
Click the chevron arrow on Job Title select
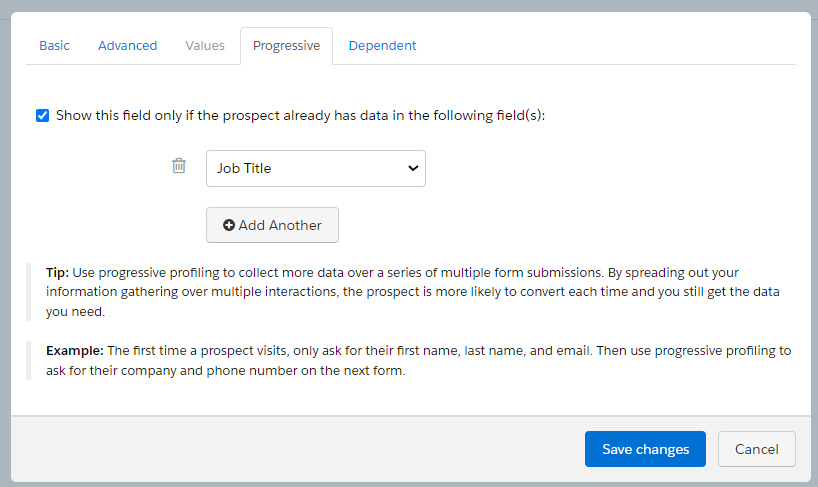pos(413,168)
